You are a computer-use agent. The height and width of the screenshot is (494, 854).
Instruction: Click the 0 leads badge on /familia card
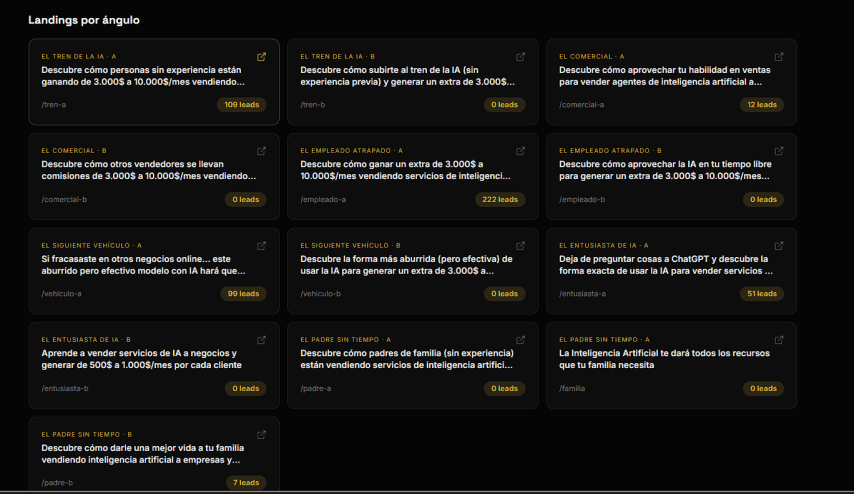[x=764, y=388]
